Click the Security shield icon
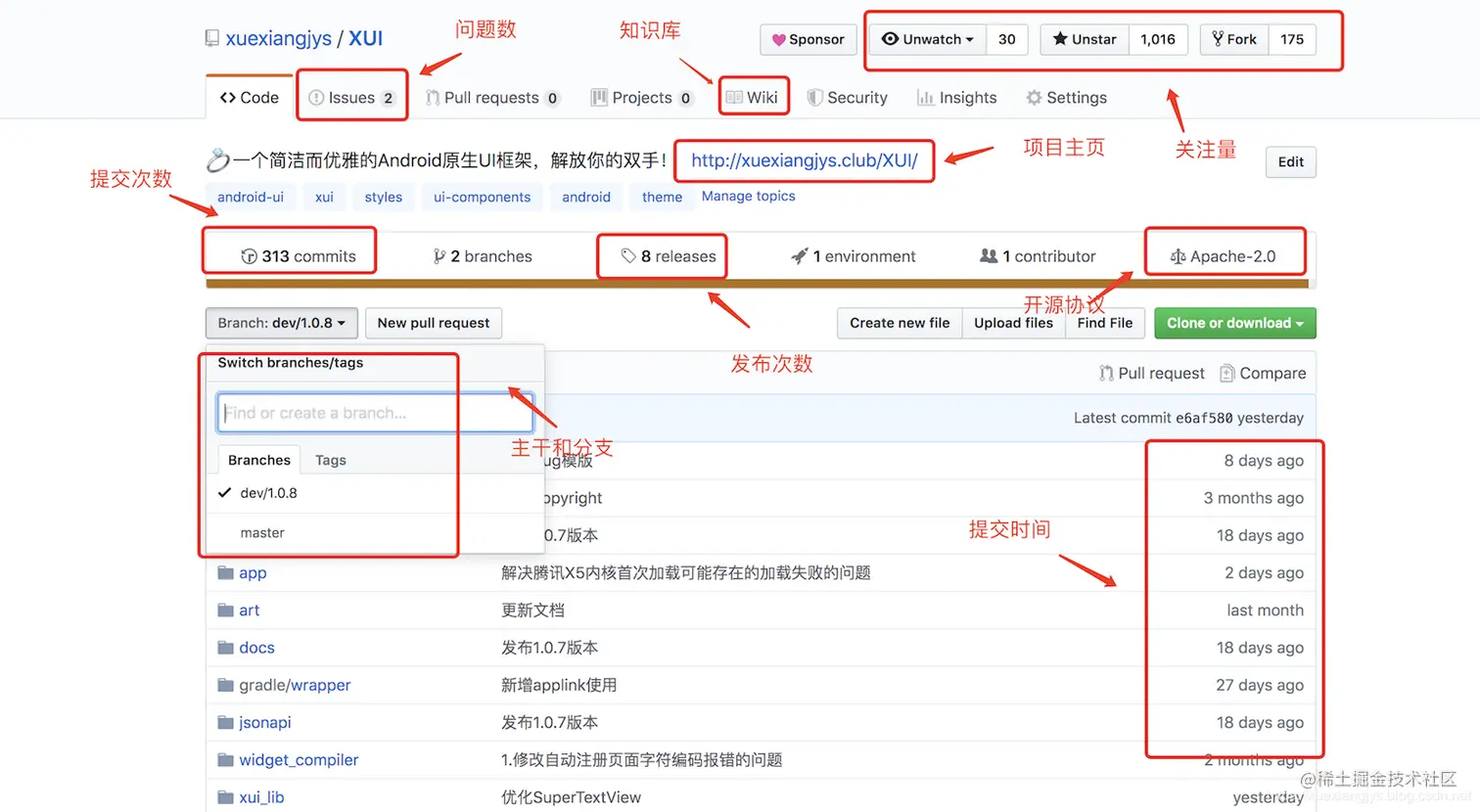This screenshot has width=1480, height=812. (814, 98)
